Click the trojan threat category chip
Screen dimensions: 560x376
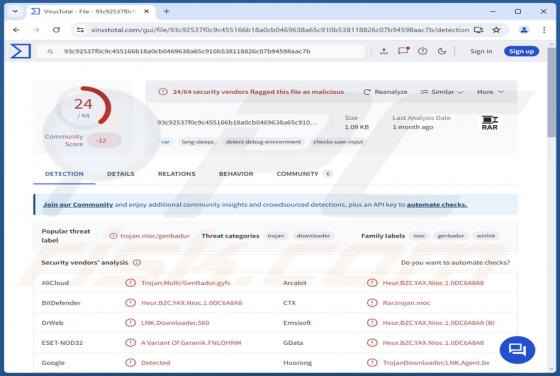[276, 236]
